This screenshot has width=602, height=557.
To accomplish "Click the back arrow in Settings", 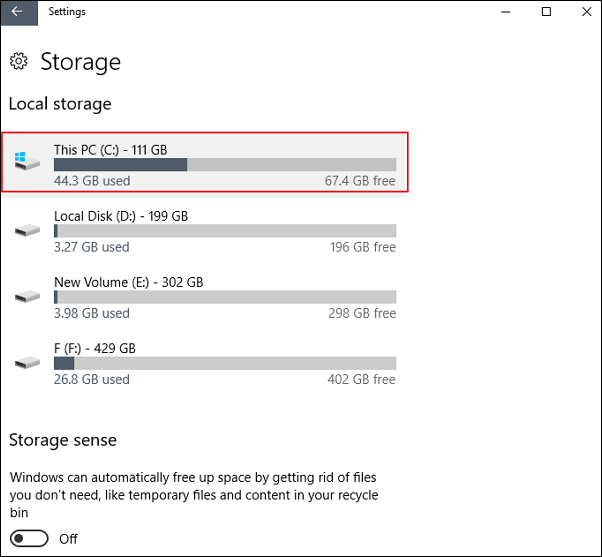I will (x=17, y=12).
